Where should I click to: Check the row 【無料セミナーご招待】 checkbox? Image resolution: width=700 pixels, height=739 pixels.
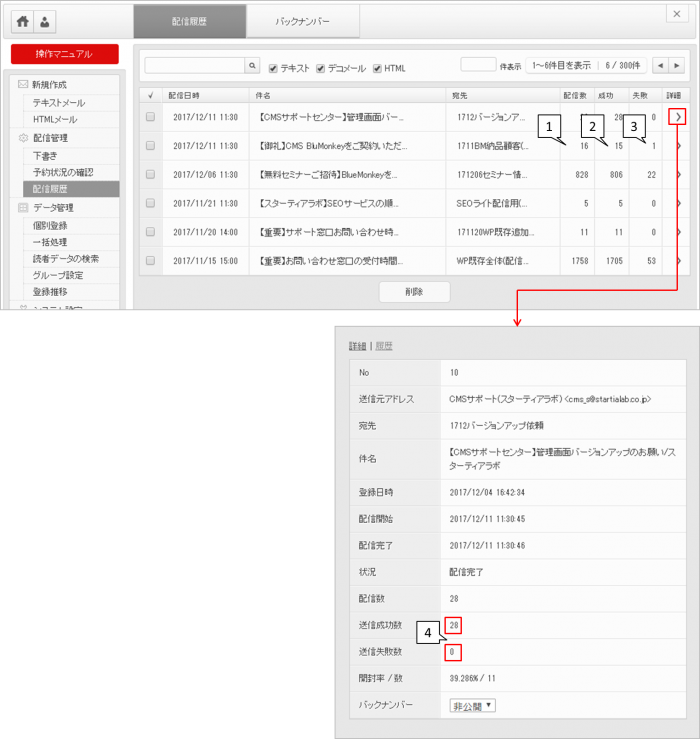click(150, 174)
